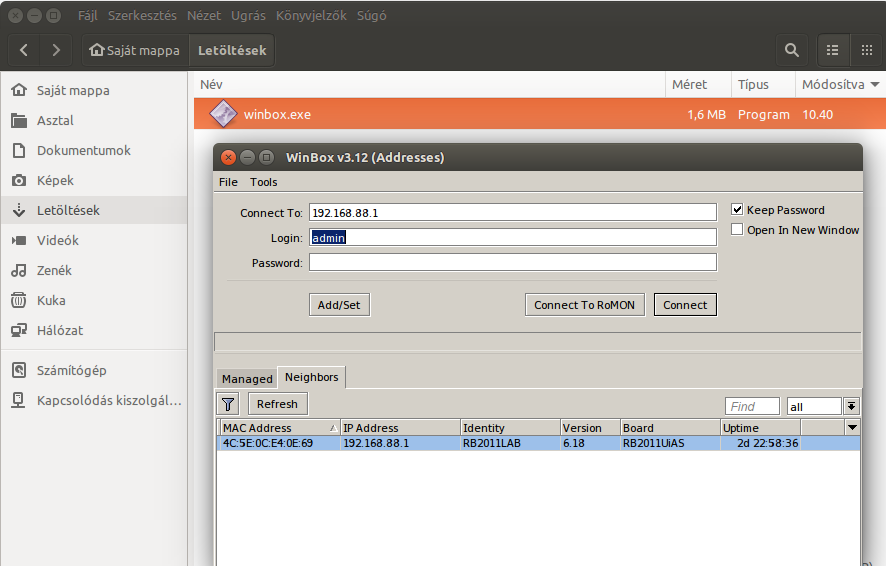Switch to grid view icon
This screenshot has width=886, height=566.
(867, 50)
